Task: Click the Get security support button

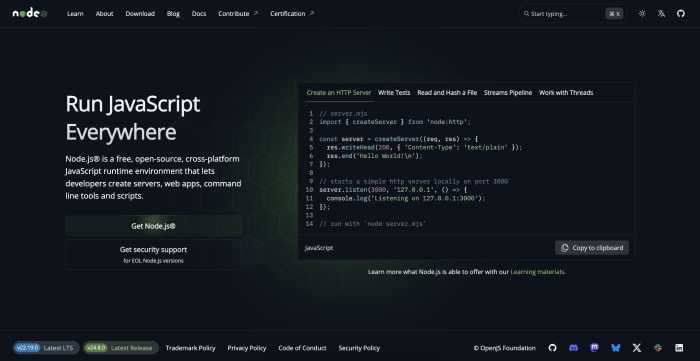Action: pos(154,254)
